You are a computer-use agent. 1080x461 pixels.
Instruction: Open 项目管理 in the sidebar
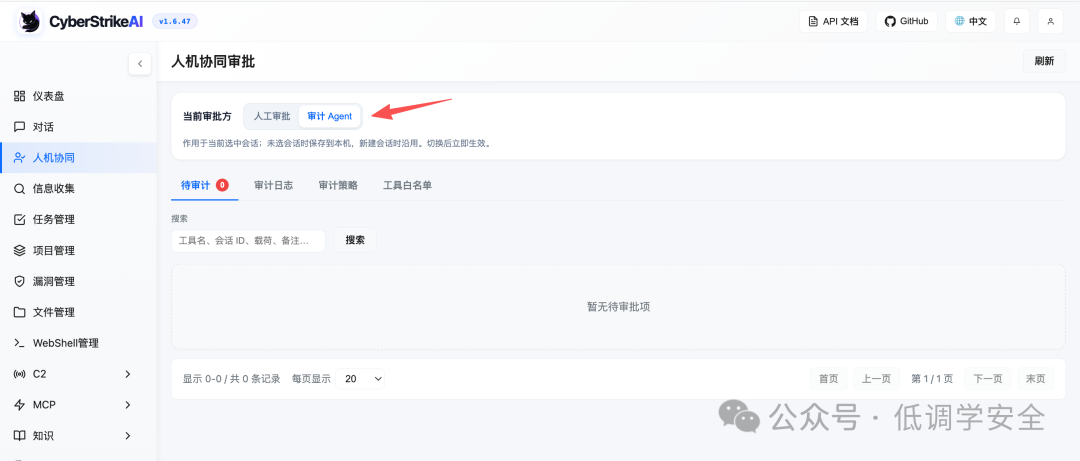(79, 250)
